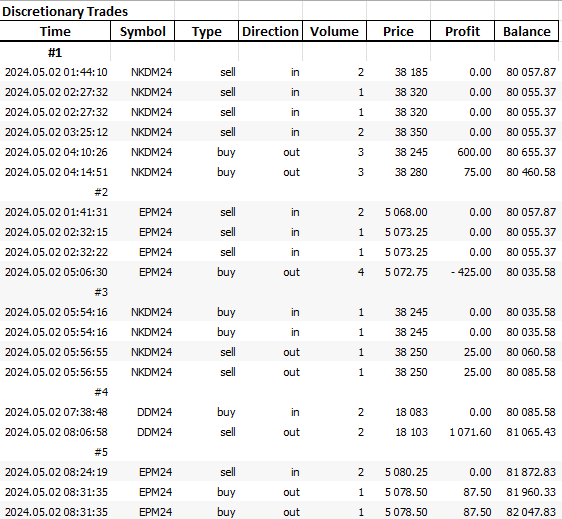Click price cell 5 072.75
562x519 pixels.
(406, 272)
